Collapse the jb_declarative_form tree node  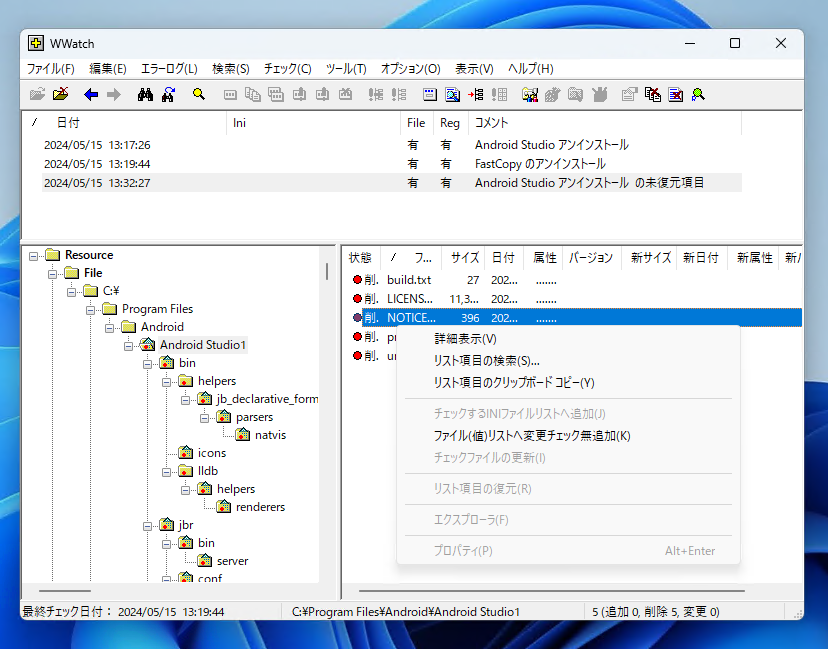(185, 400)
